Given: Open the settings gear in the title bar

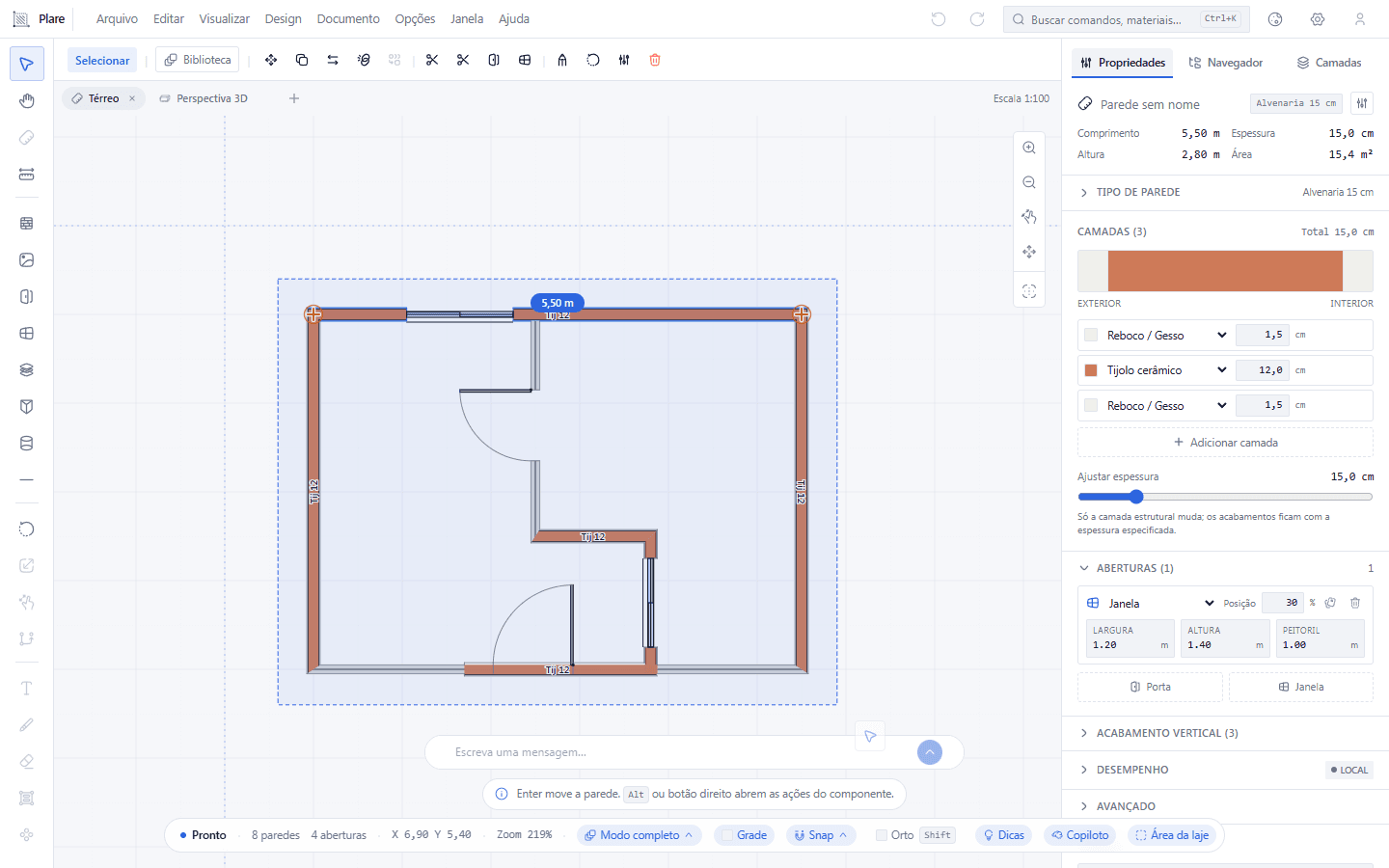Looking at the screenshot, I should [1318, 19].
